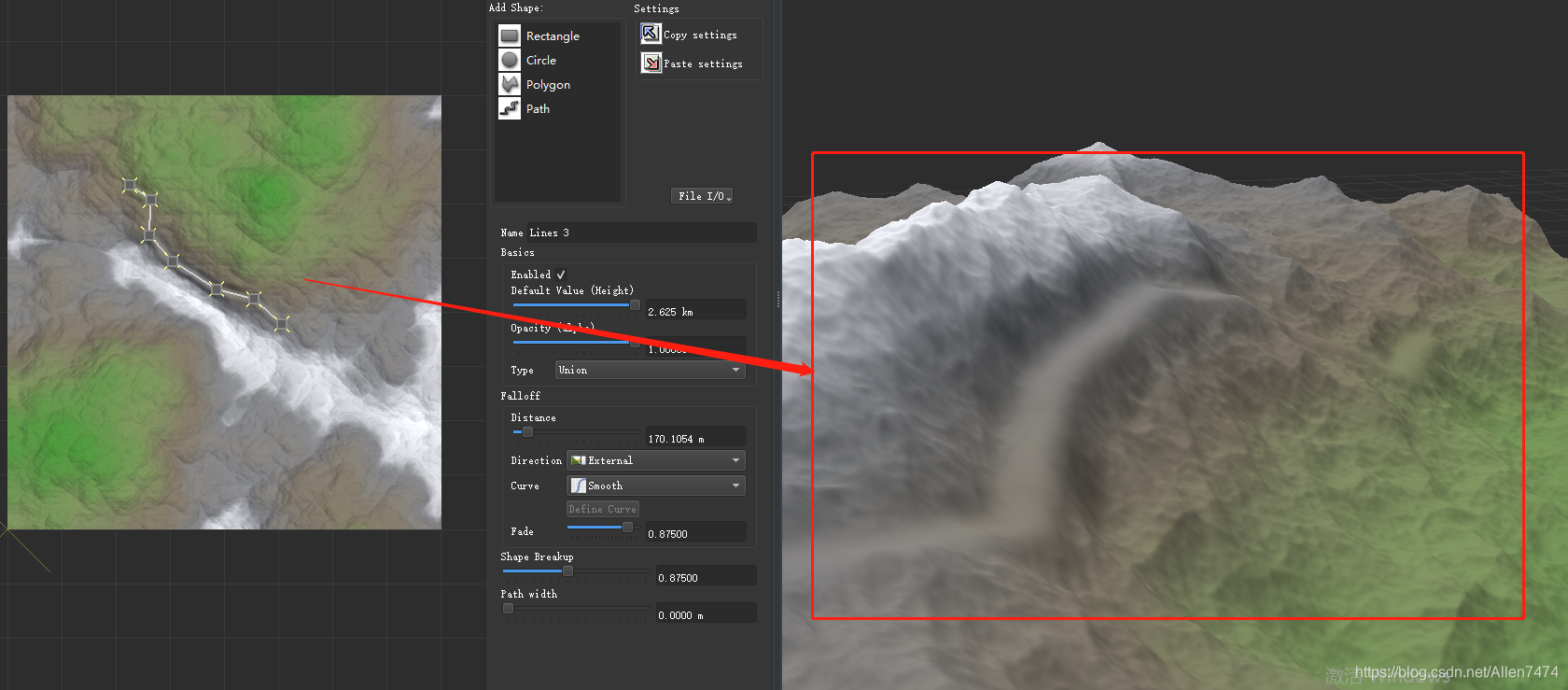1568x690 pixels.
Task: Click the External direction icon
Action: coord(579,461)
